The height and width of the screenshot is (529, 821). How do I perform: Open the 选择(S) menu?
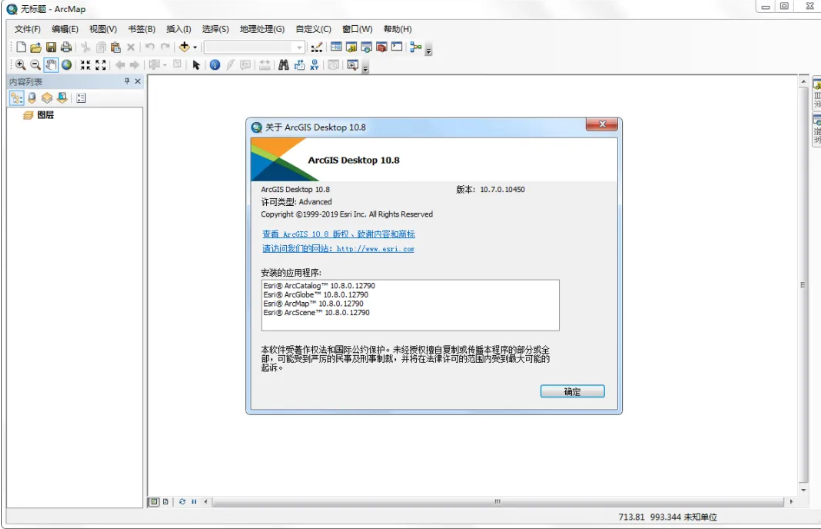215,29
